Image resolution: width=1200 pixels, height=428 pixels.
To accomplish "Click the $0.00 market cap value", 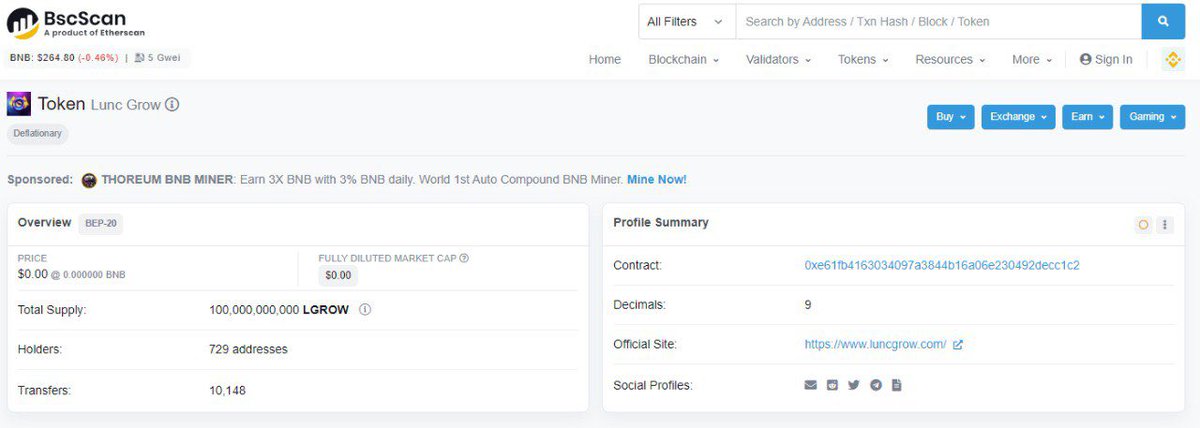I will click(338, 275).
